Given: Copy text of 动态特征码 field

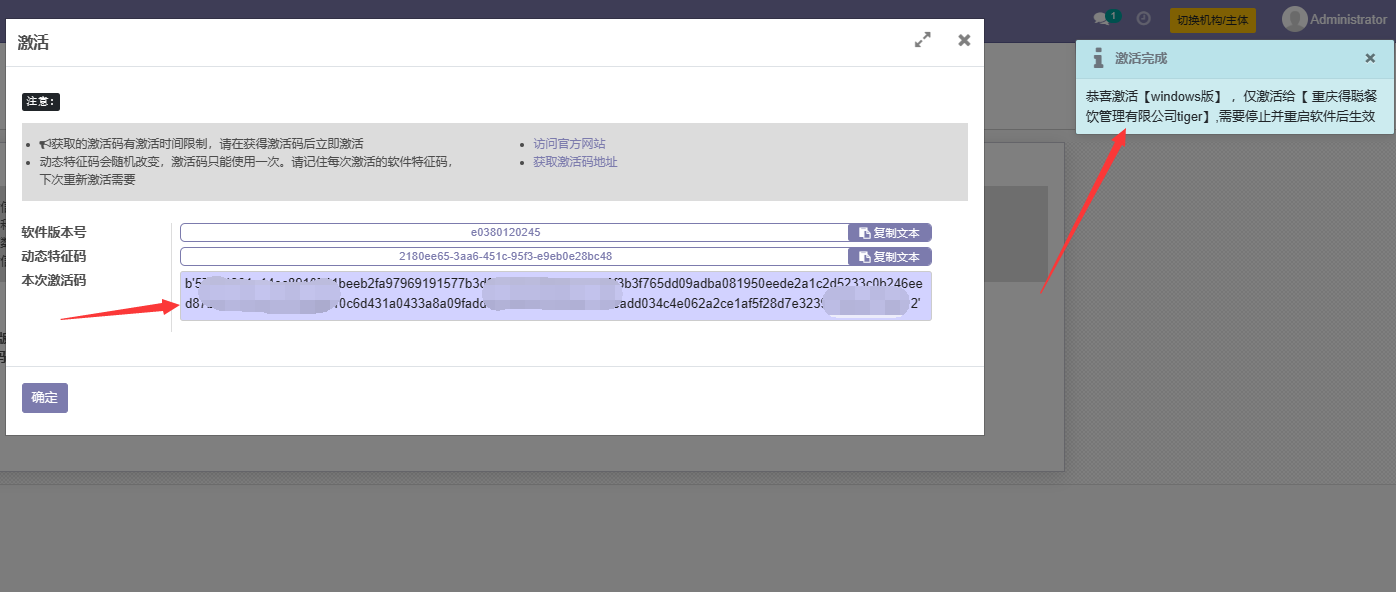Looking at the screenshot, I should (x=889, y=256).
